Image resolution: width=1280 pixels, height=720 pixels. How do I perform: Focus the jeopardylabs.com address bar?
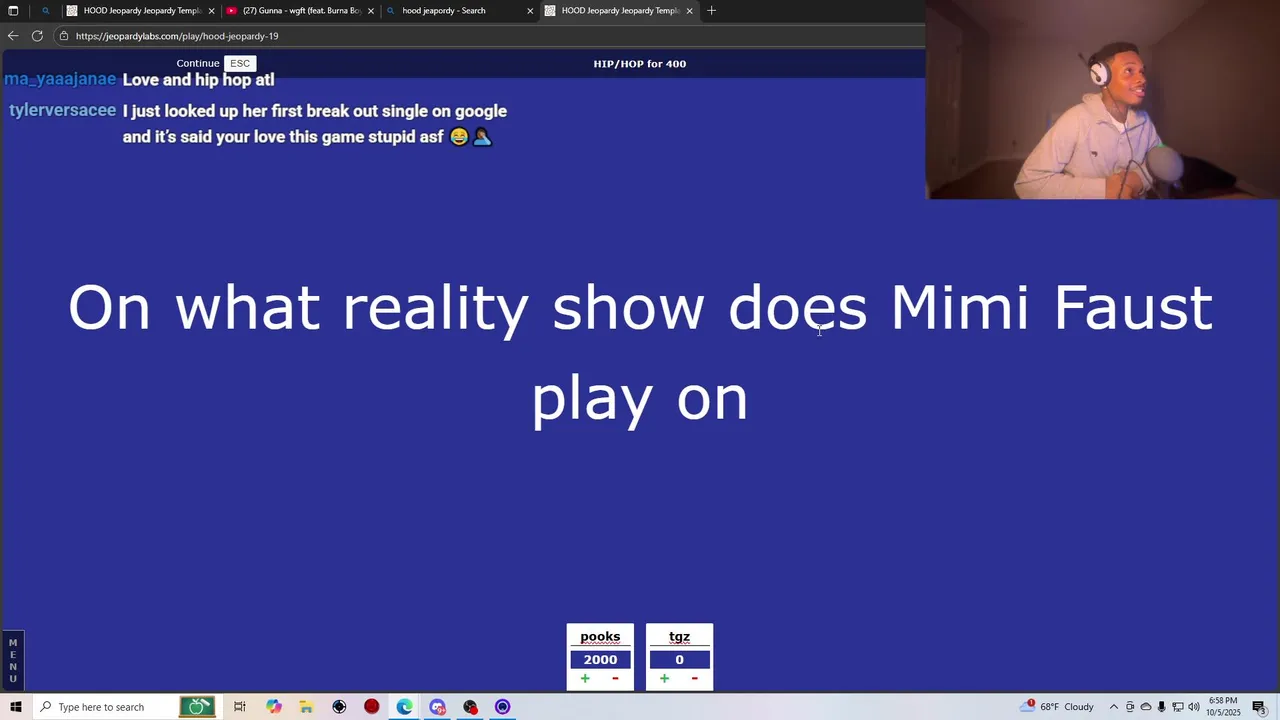(x=490, y=36)
